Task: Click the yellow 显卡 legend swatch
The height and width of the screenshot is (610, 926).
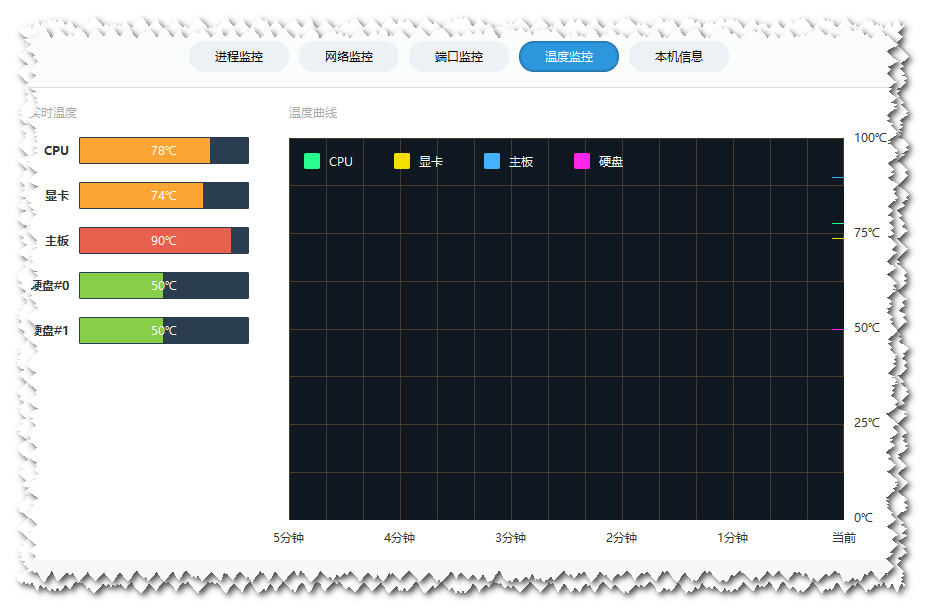Action: [402, 161]
